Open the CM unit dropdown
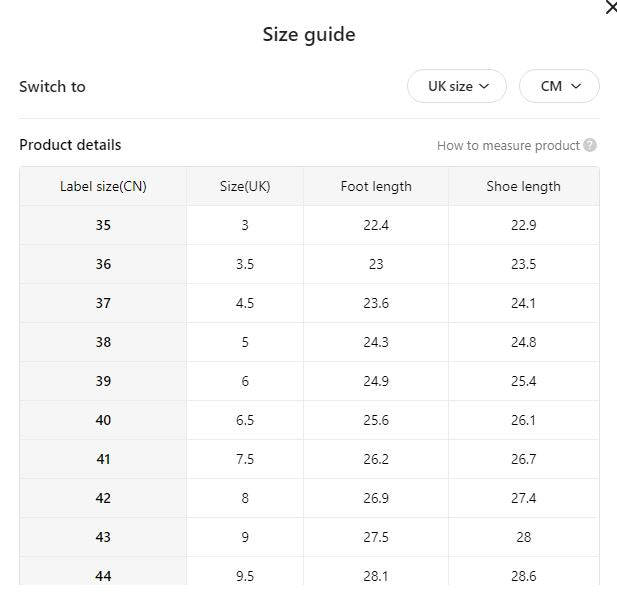This screenshot has width=617, height=604. [x=559, y=86]
